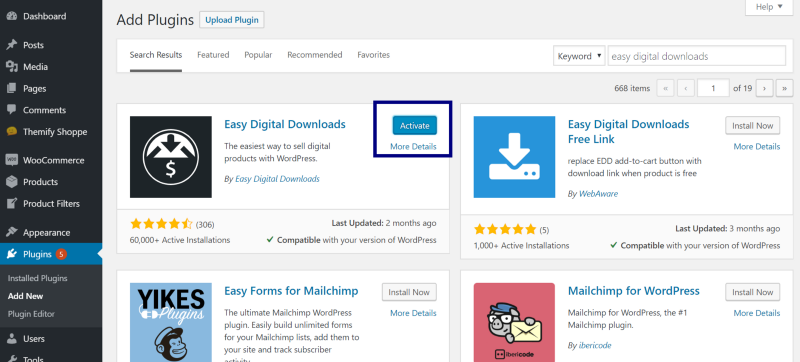Switch to Search Results tab
The width and height of the screenshot is (800, 362).
(156, 55)
